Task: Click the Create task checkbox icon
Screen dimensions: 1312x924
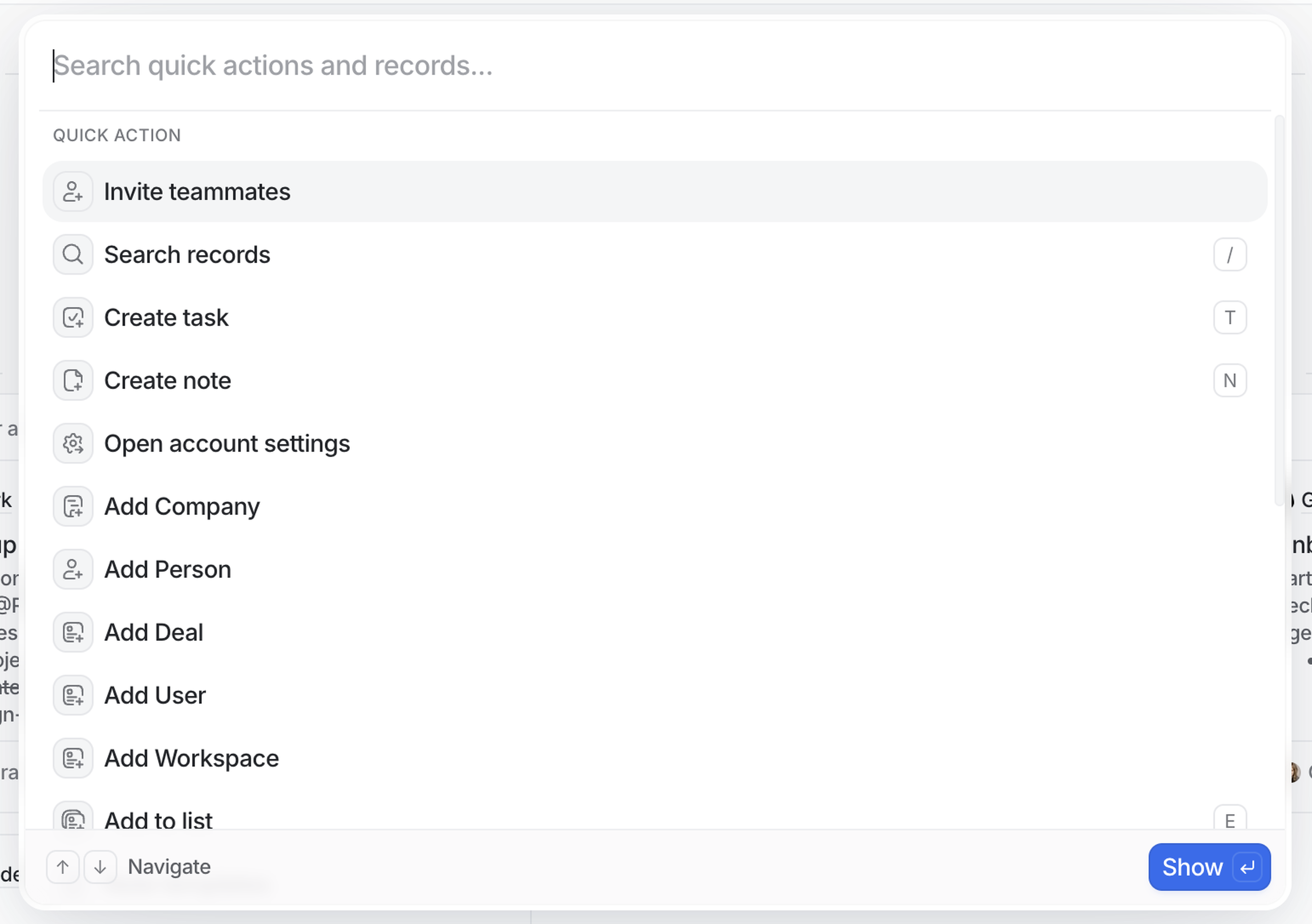Action: tap(72, 317)
